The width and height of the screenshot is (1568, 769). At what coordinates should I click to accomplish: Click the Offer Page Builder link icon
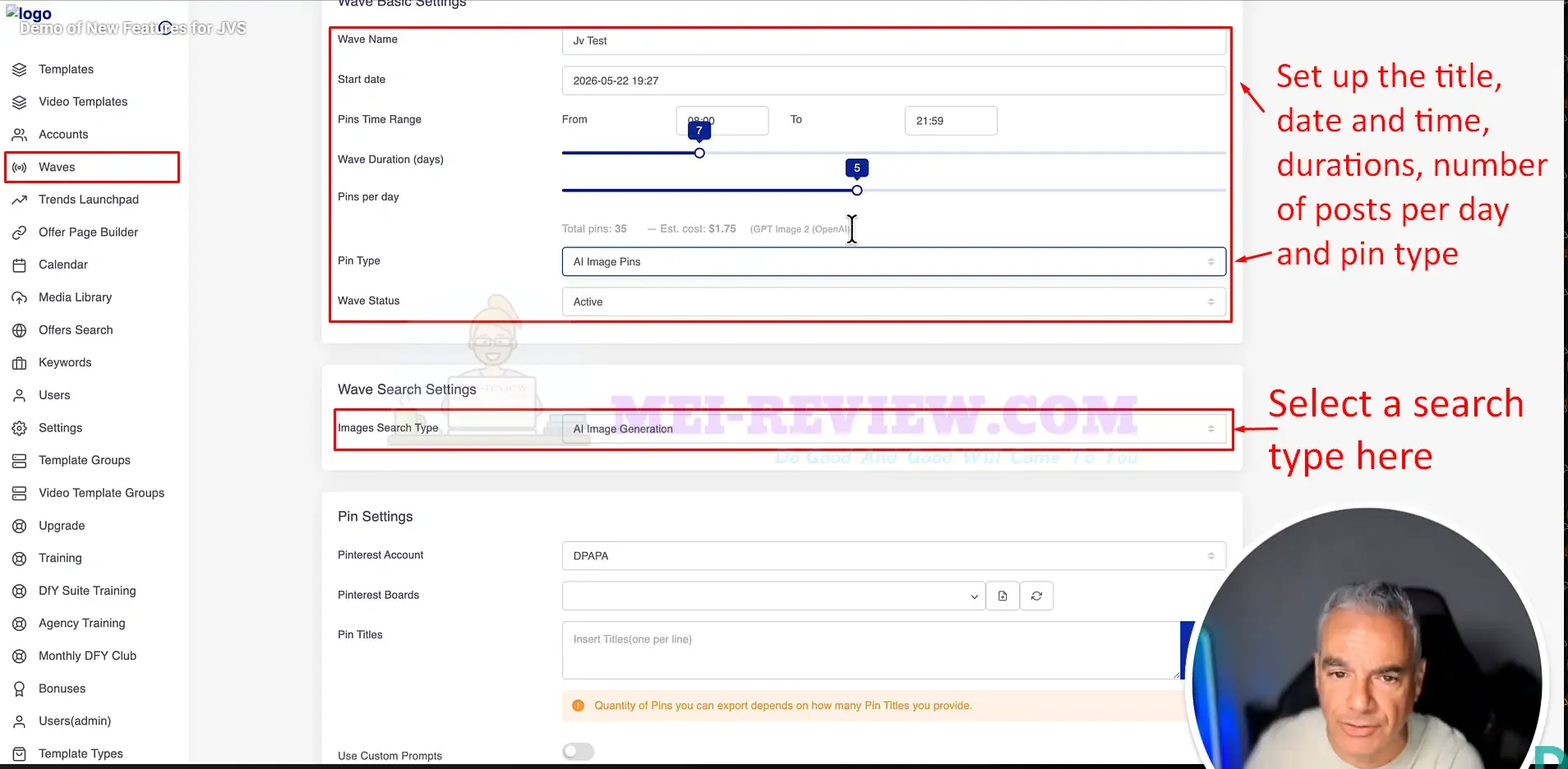point(20,233)
